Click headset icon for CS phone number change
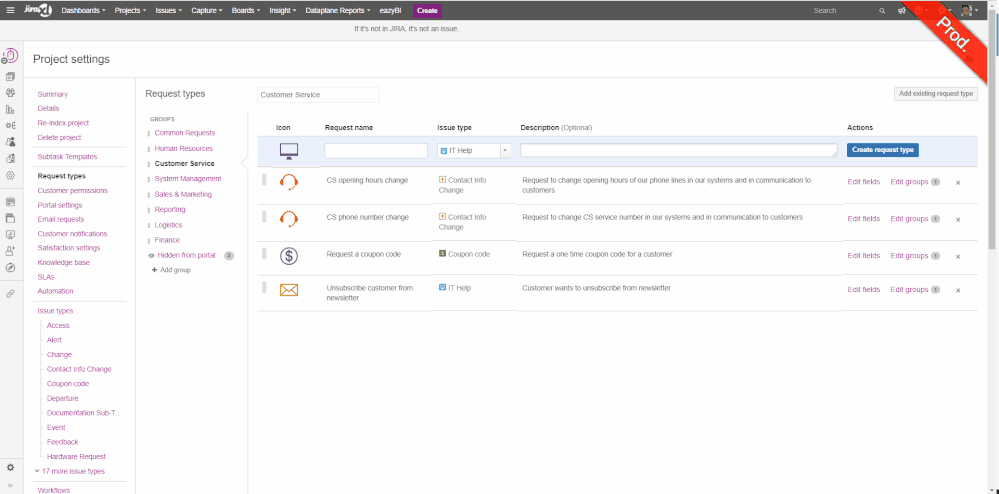Viewport: 999px width, 494px height. pyautogui.click(x=289, y=219)
